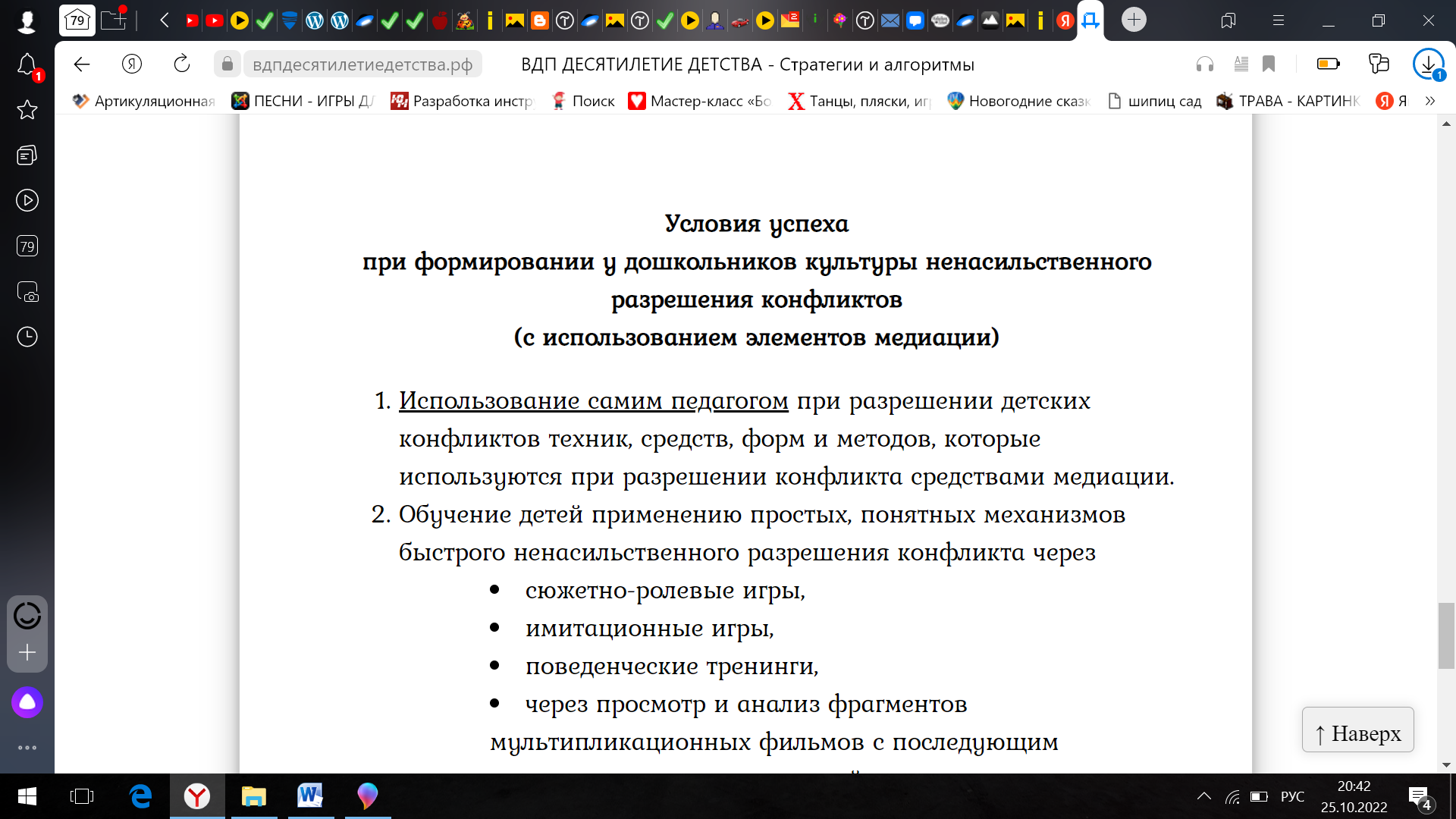Click underlined text Использование самим педагогом
1456x819 pixels.
tap(594, 400)
